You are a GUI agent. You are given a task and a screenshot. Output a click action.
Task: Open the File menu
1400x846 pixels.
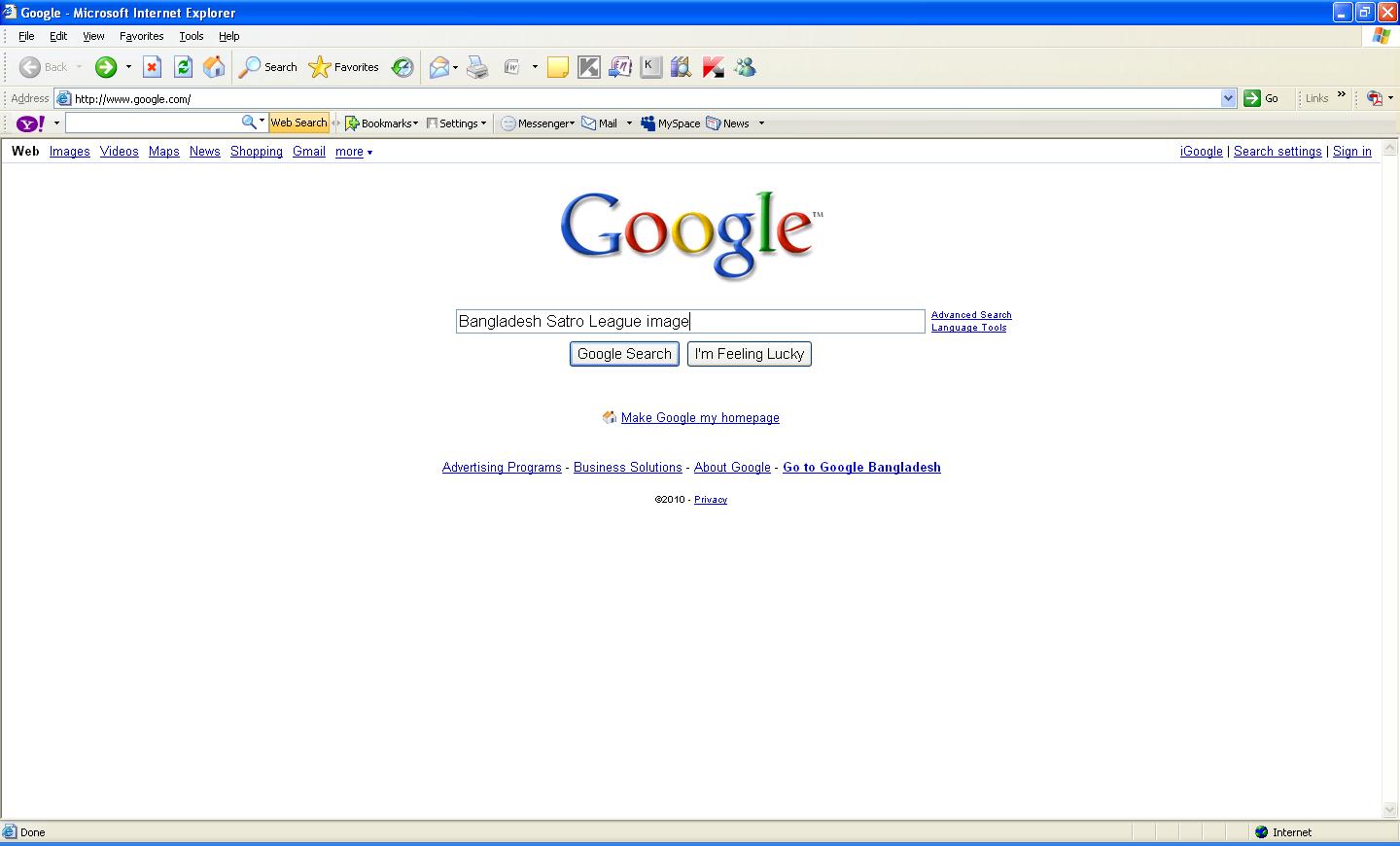pyautogui.click(x=26, y=36)
